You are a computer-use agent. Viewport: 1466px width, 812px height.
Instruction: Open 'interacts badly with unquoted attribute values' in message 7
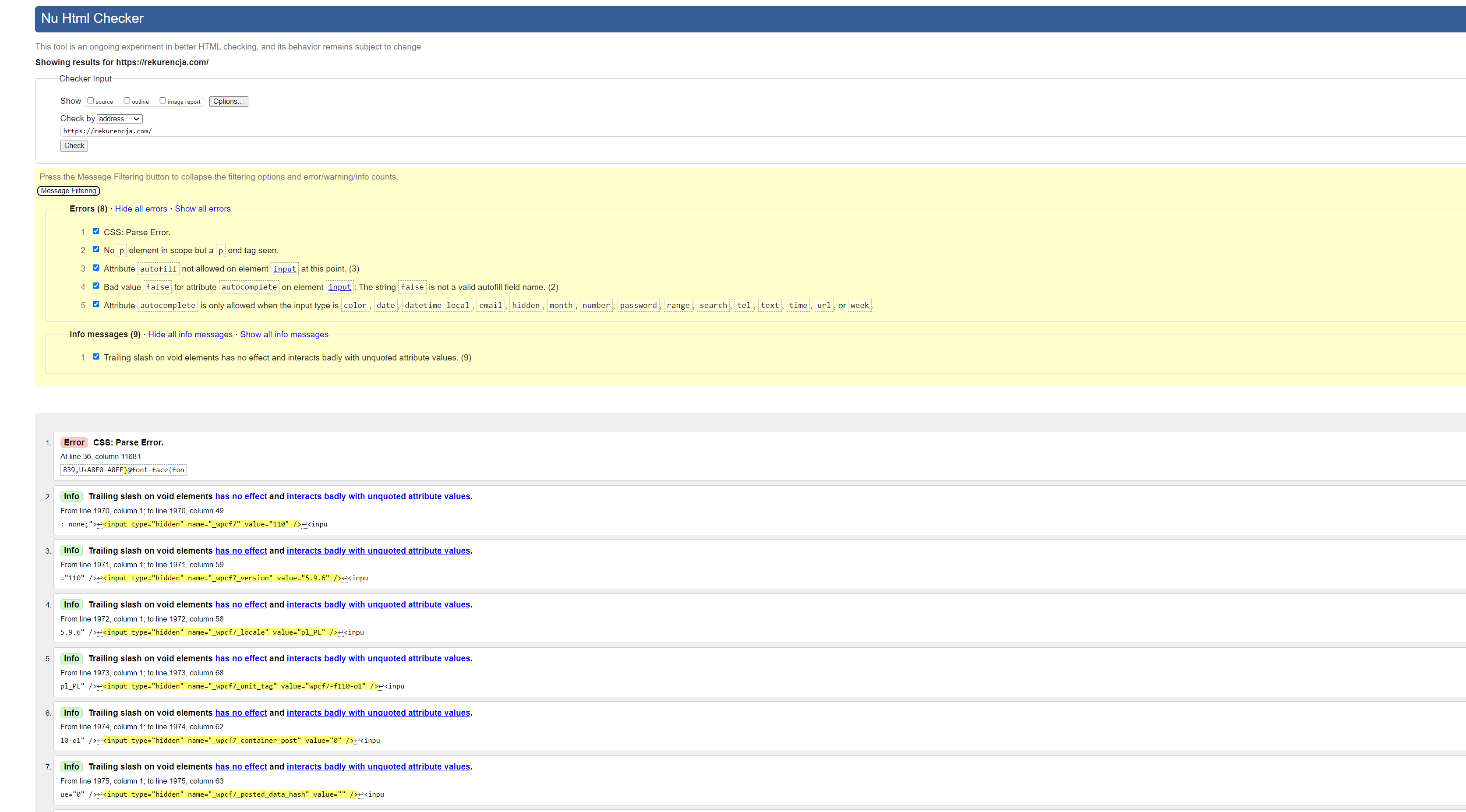(x=378, y=767)
